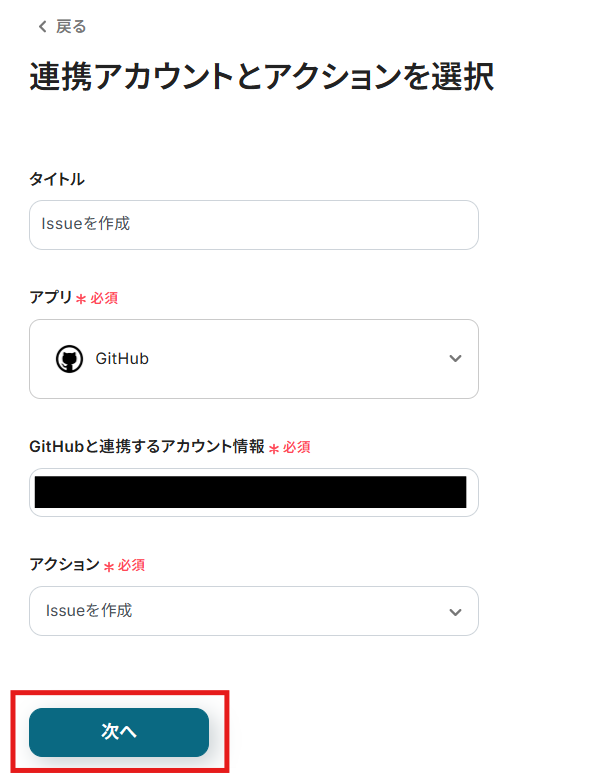Expand the アプリ dropdown chevron
602x773 pixels.
tap(455, 359)
